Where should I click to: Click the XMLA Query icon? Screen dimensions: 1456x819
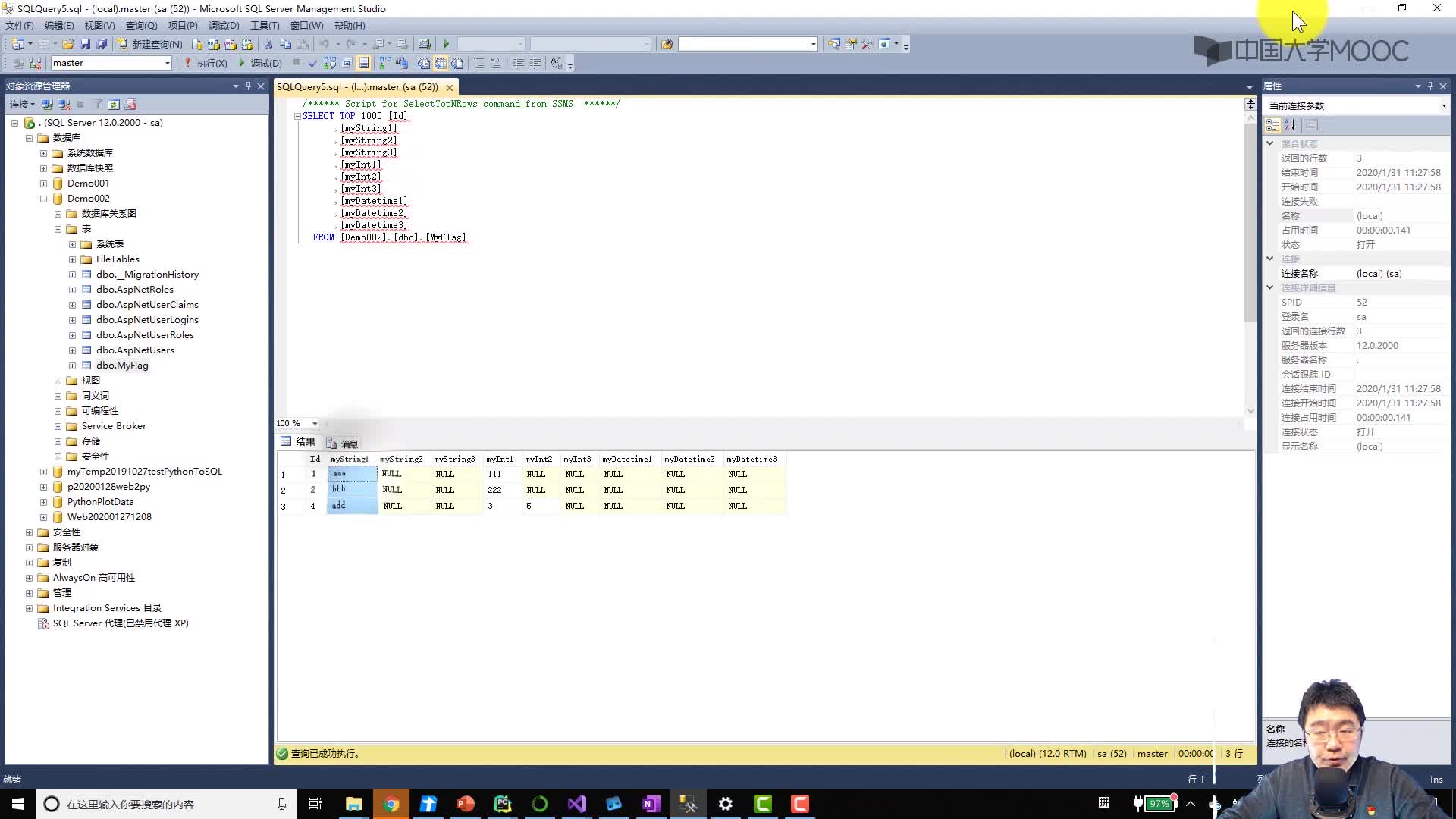(x=247, y=44)
